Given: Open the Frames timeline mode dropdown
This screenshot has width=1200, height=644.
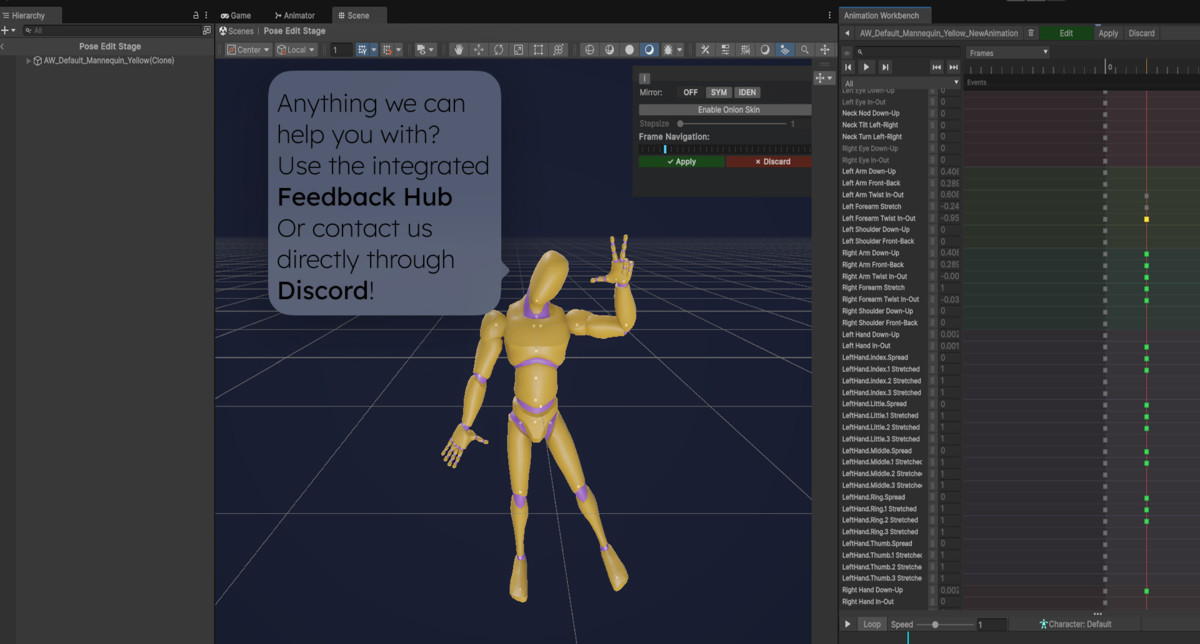Looking at the screenshot, I should coord(1008,52).
